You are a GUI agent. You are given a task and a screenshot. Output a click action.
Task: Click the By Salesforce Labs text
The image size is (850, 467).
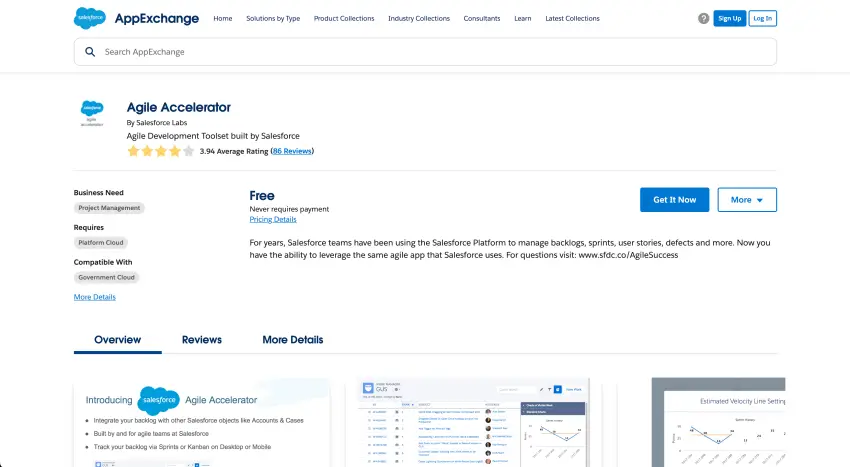click(157, 123)
